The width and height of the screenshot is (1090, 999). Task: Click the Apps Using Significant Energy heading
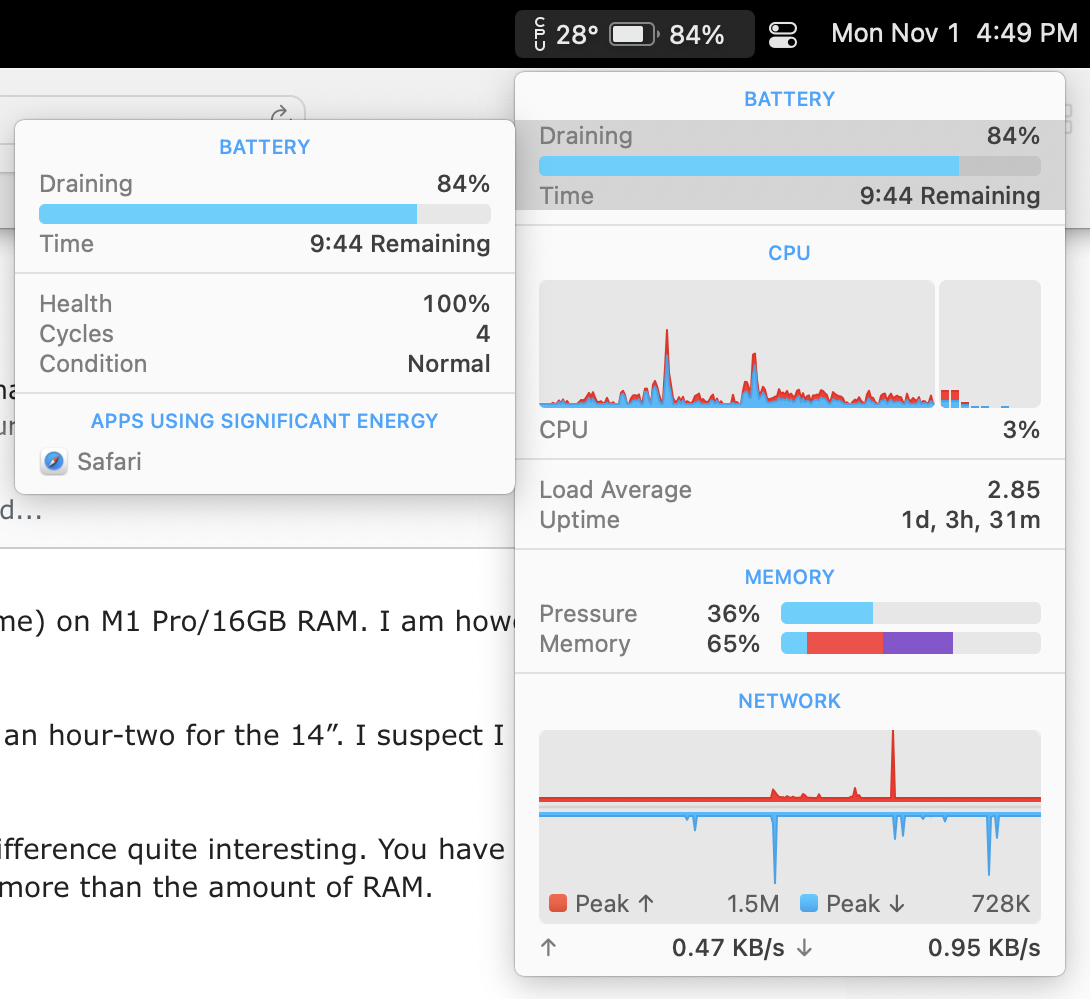pos(264,421)
